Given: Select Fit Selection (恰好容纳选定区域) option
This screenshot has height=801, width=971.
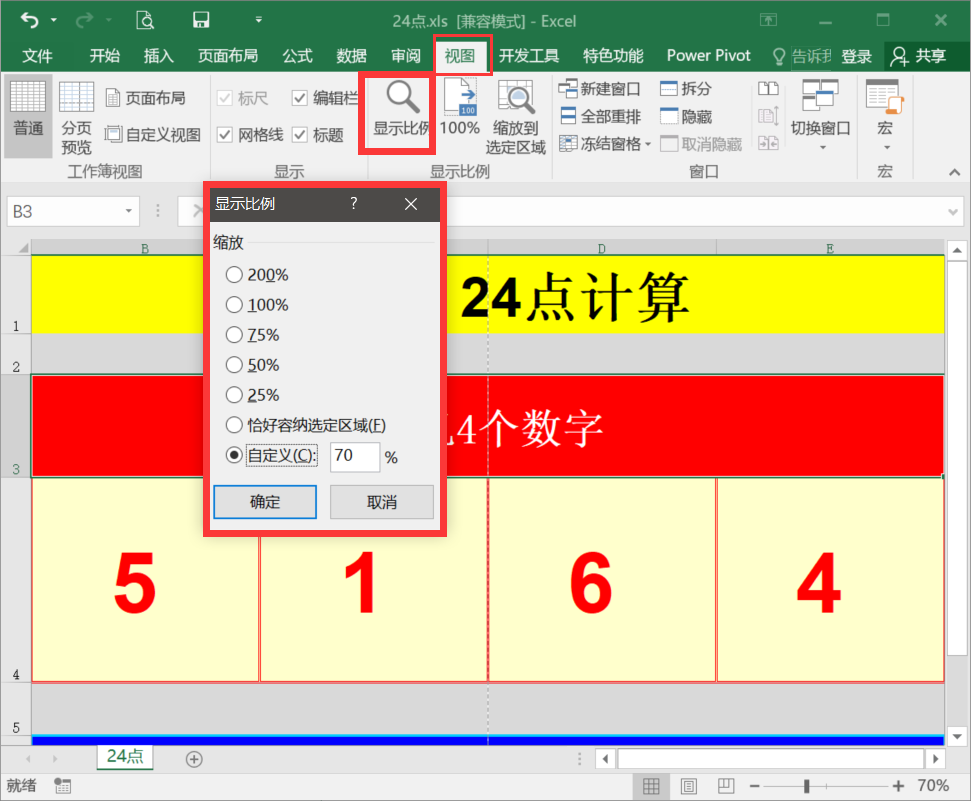Looking at the screenshot, I should pyautogui.click(x=234, y=425).
